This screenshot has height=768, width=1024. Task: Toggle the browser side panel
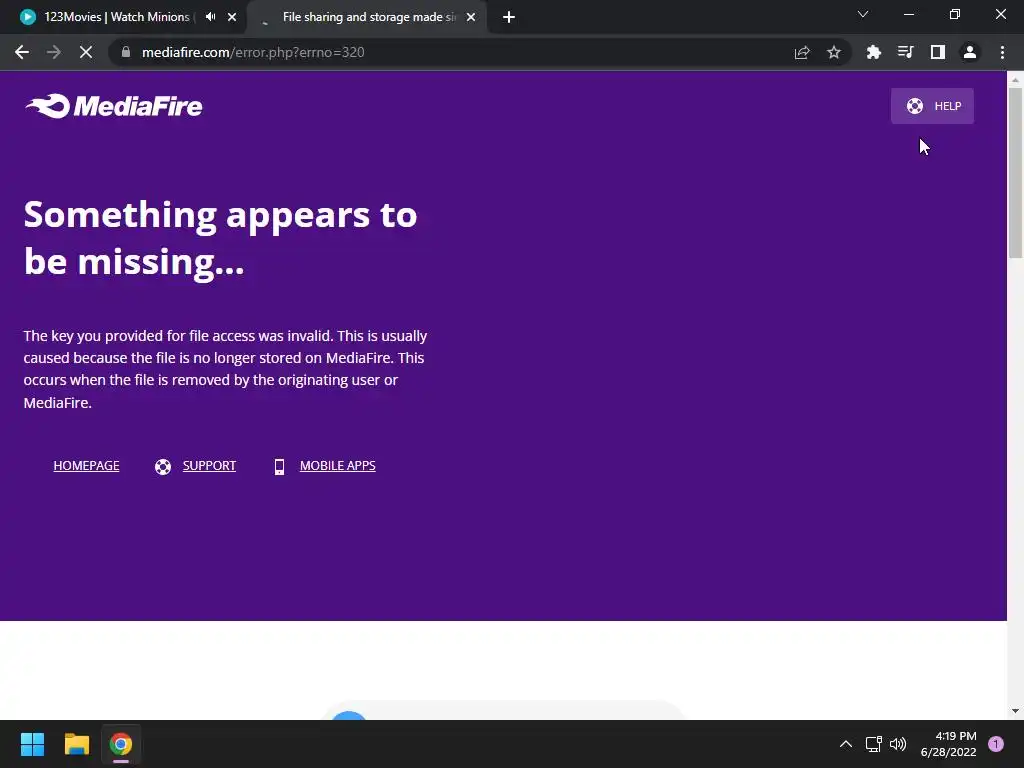tap(938, 52)
